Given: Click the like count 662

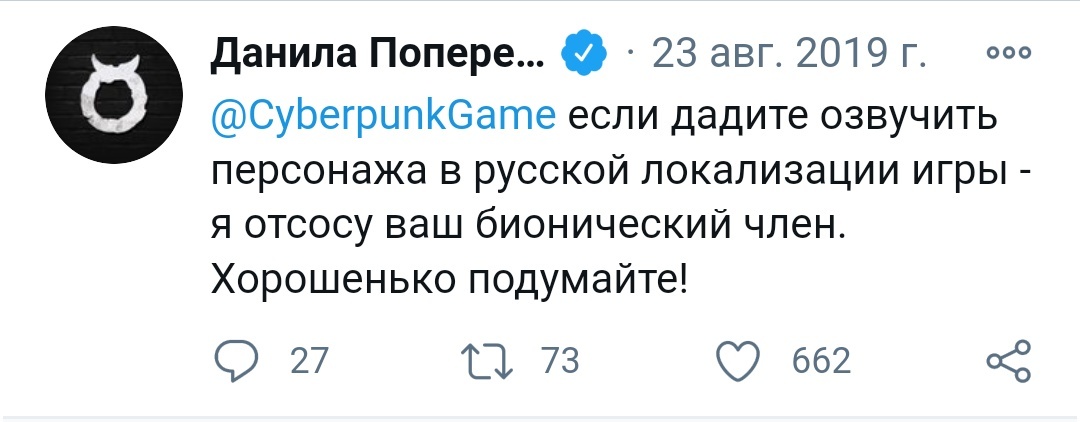Looking at the screenshot, I should coord(821,360).
